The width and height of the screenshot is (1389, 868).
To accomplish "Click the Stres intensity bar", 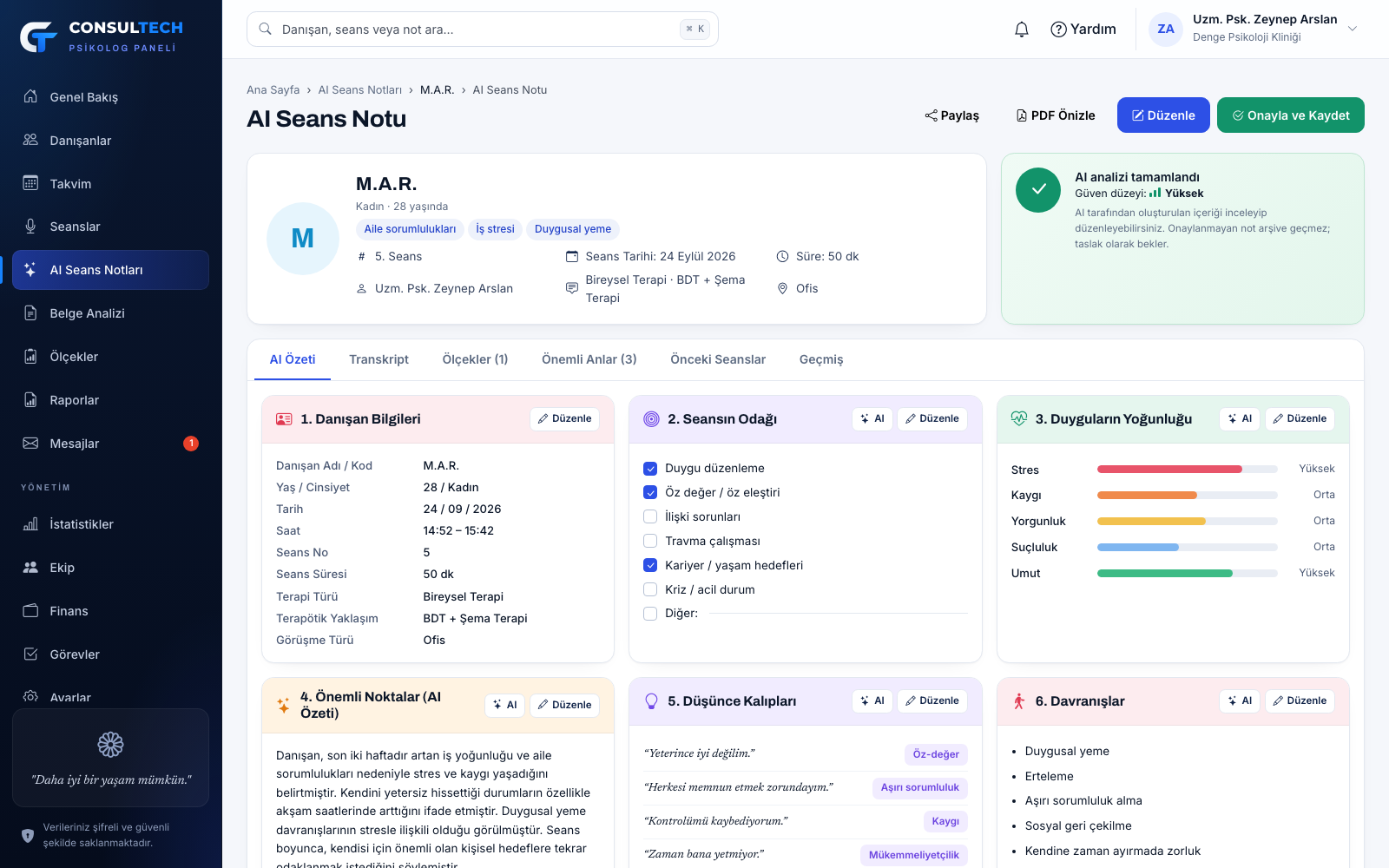I will [x=1188, y=470].
